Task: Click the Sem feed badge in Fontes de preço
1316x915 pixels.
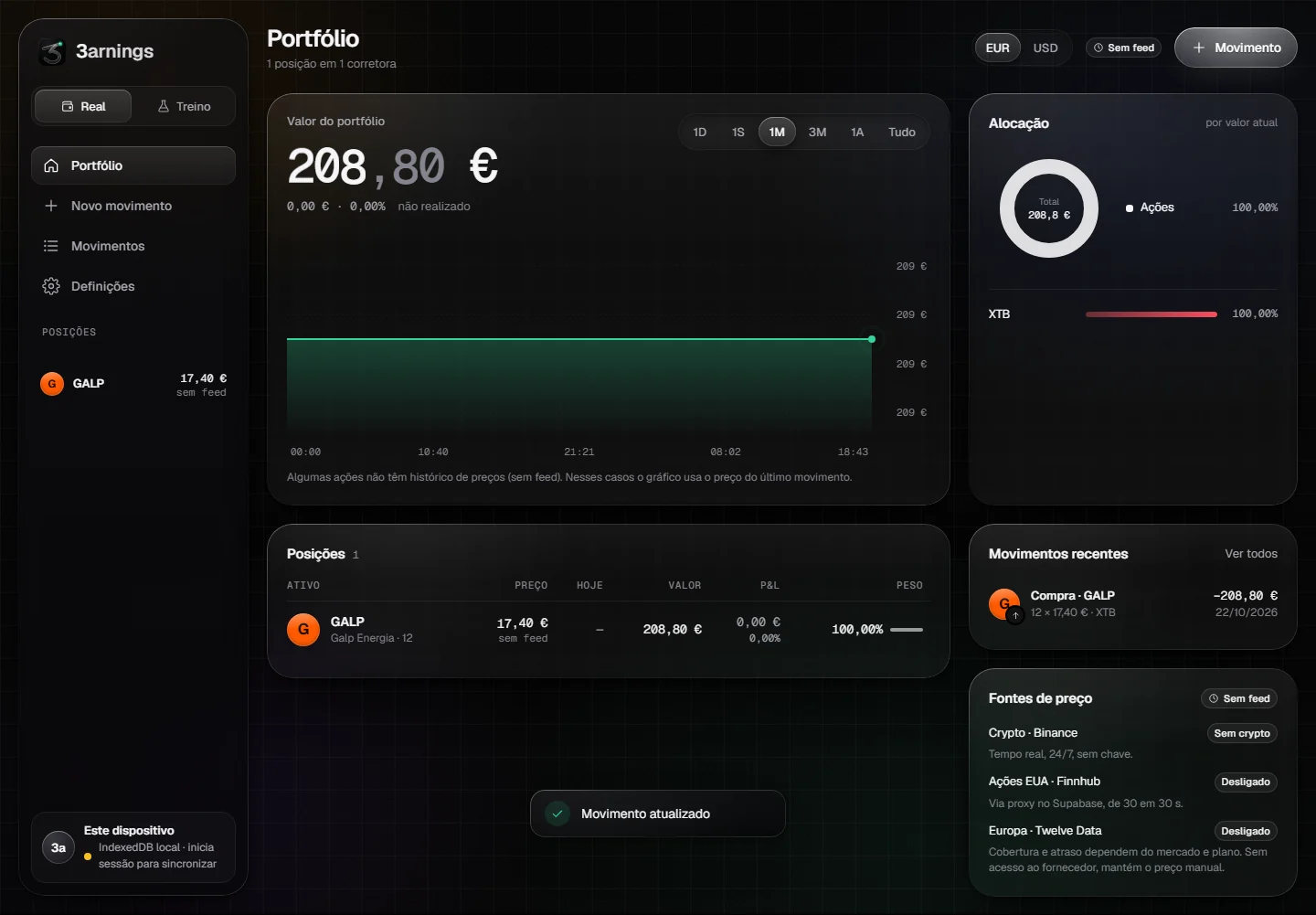Action: tap(1239, 698)
